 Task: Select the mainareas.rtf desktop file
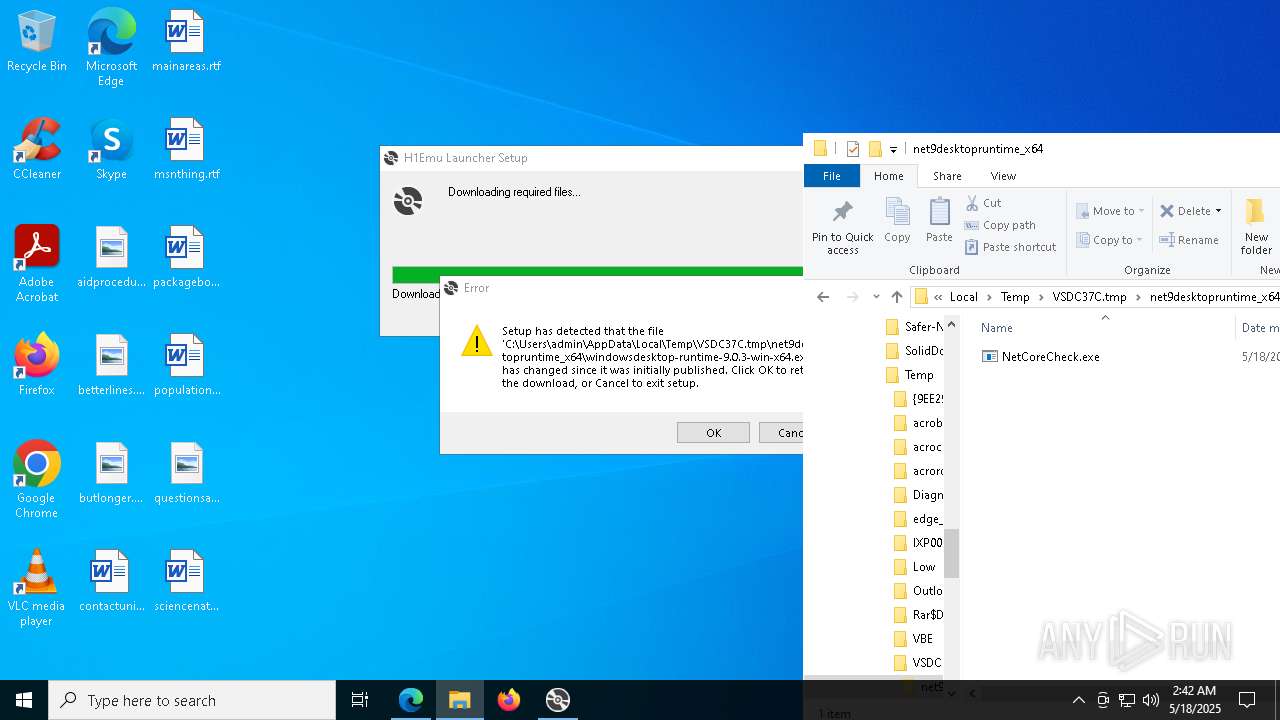[x=186, y=42]
